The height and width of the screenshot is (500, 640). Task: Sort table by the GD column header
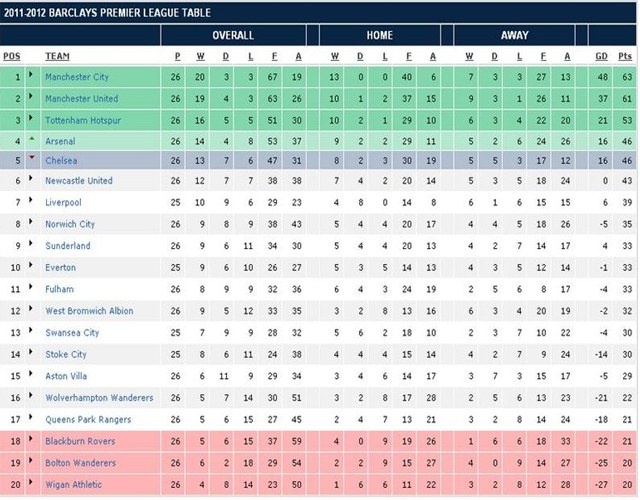(x=600, y=56)
